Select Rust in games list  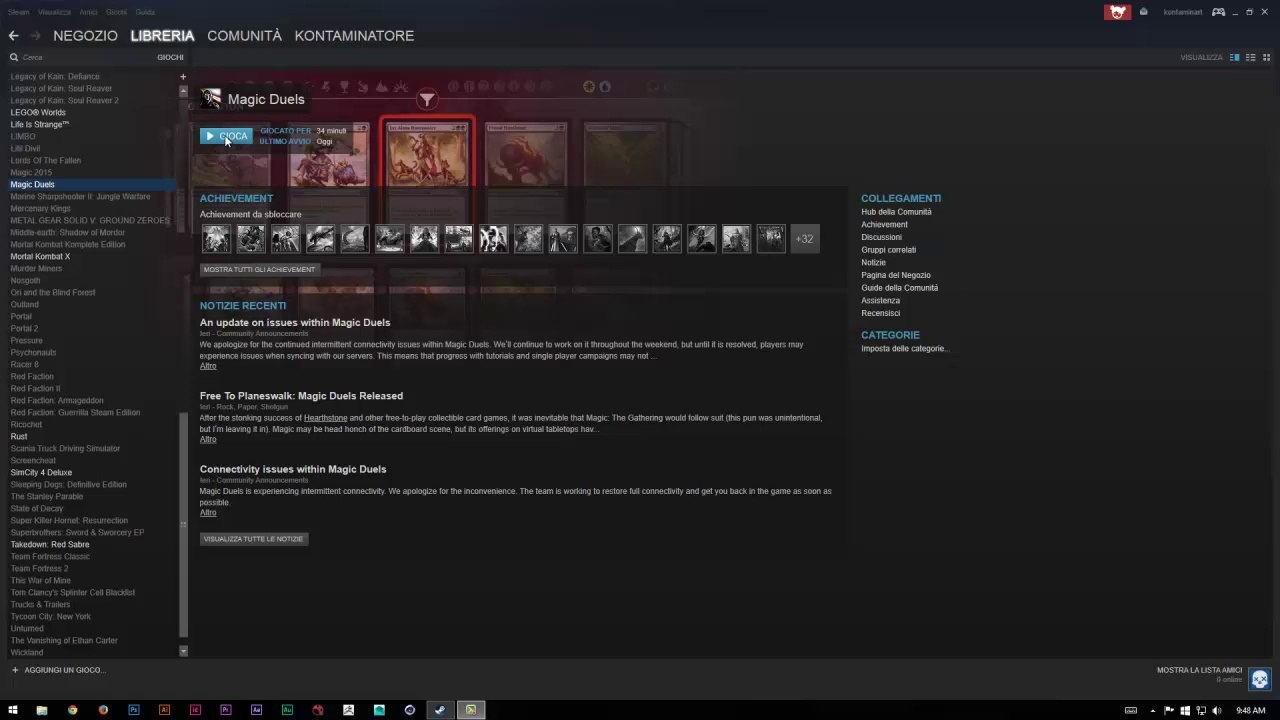point(19,437)
